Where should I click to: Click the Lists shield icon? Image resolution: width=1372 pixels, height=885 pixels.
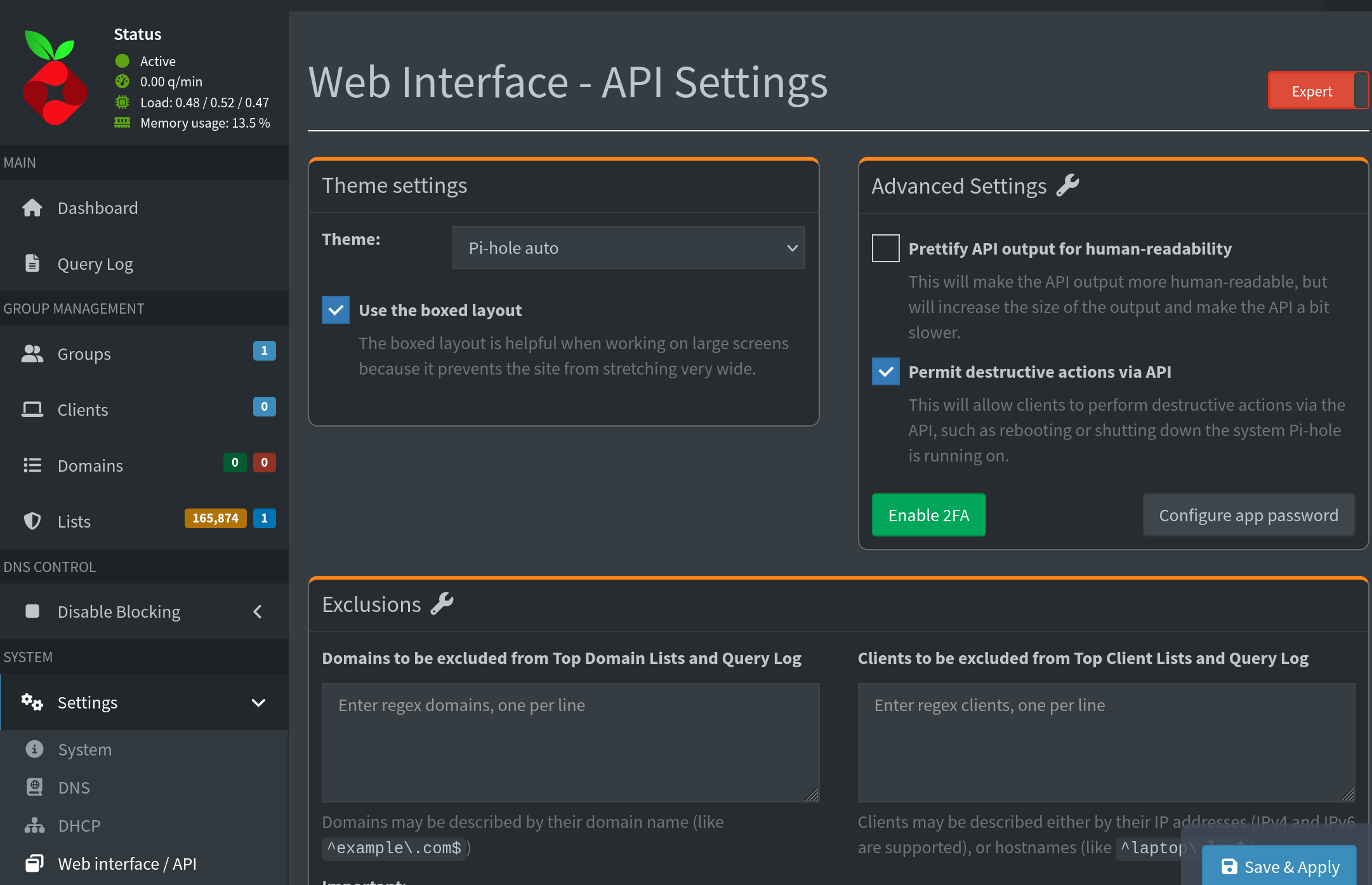pos(32,521)
